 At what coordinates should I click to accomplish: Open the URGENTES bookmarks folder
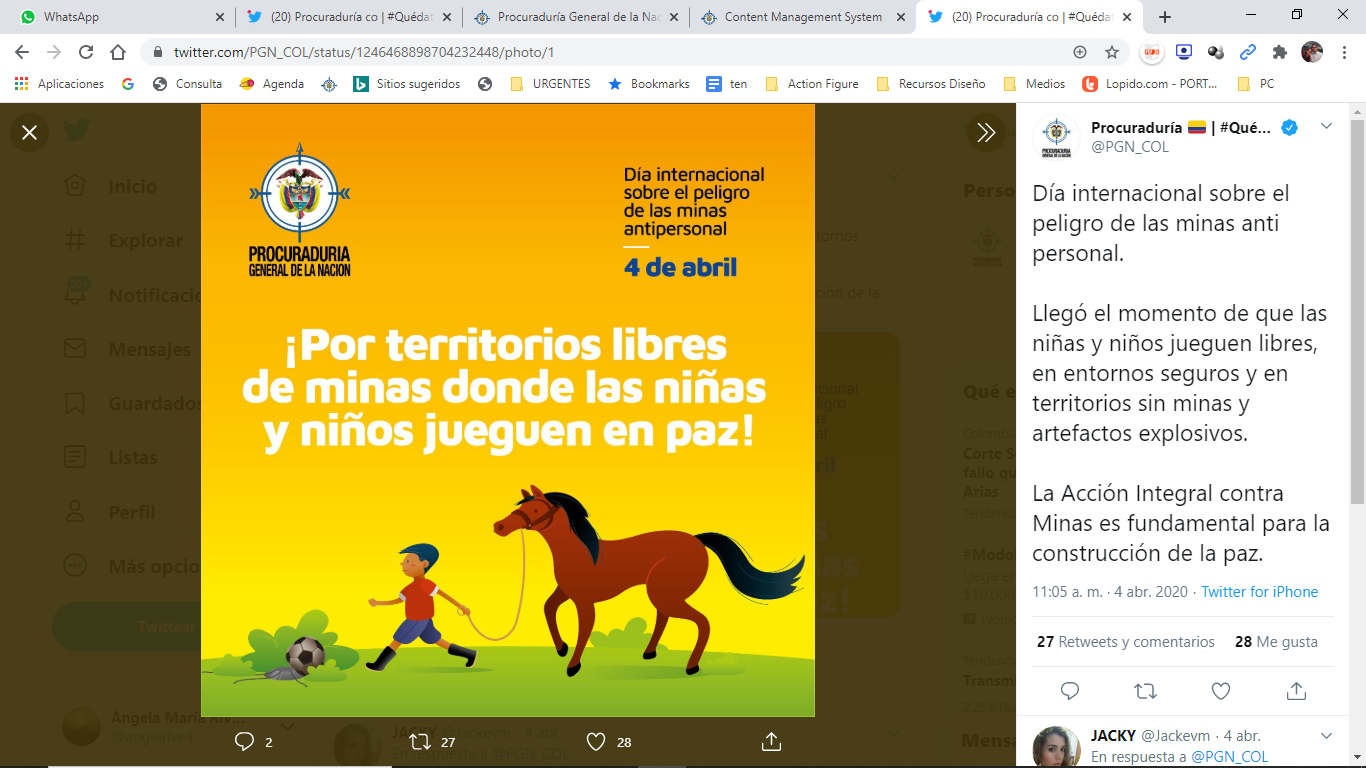point(550,84)
